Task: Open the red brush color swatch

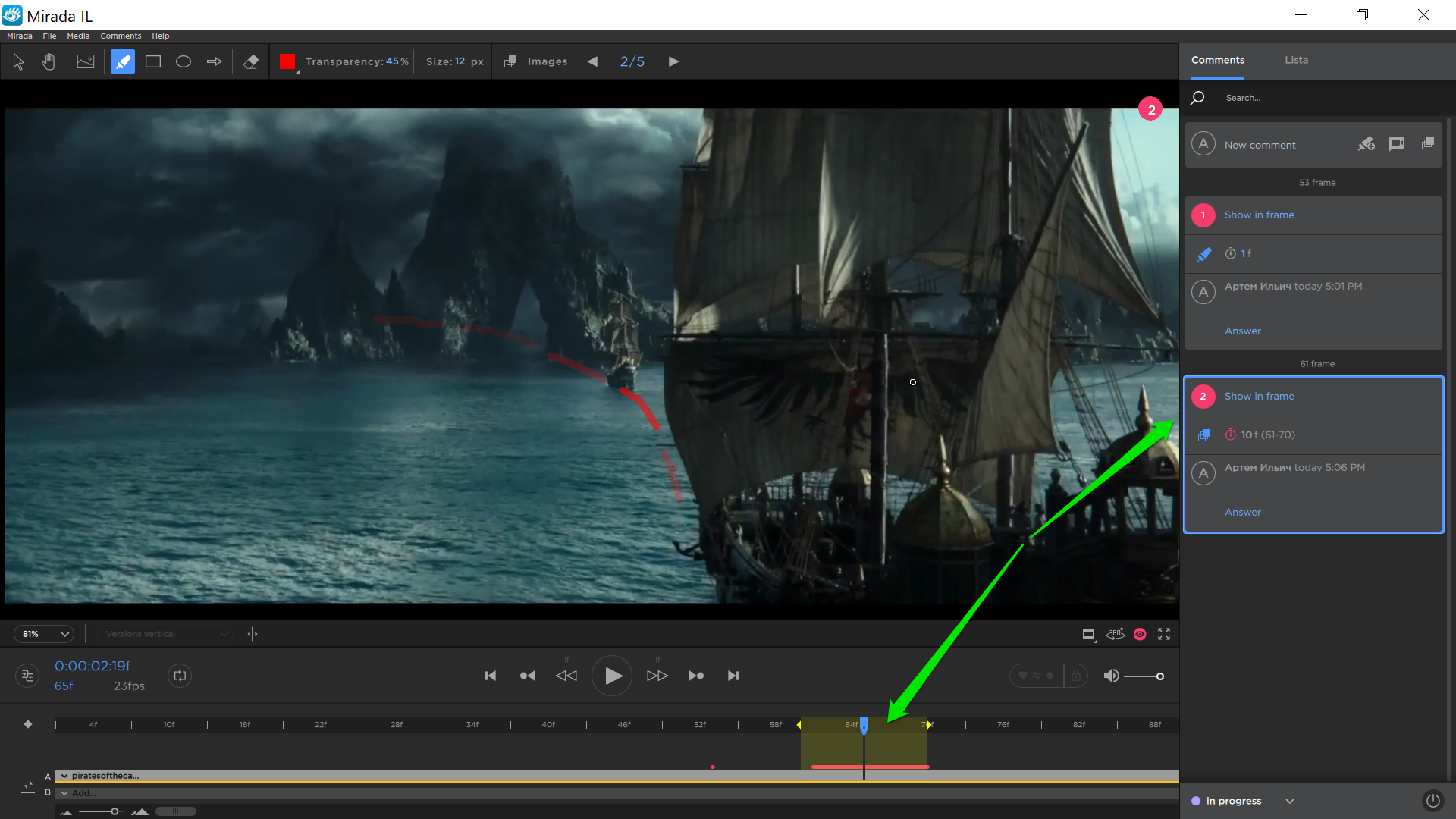Action: click(x=287, y=61)
